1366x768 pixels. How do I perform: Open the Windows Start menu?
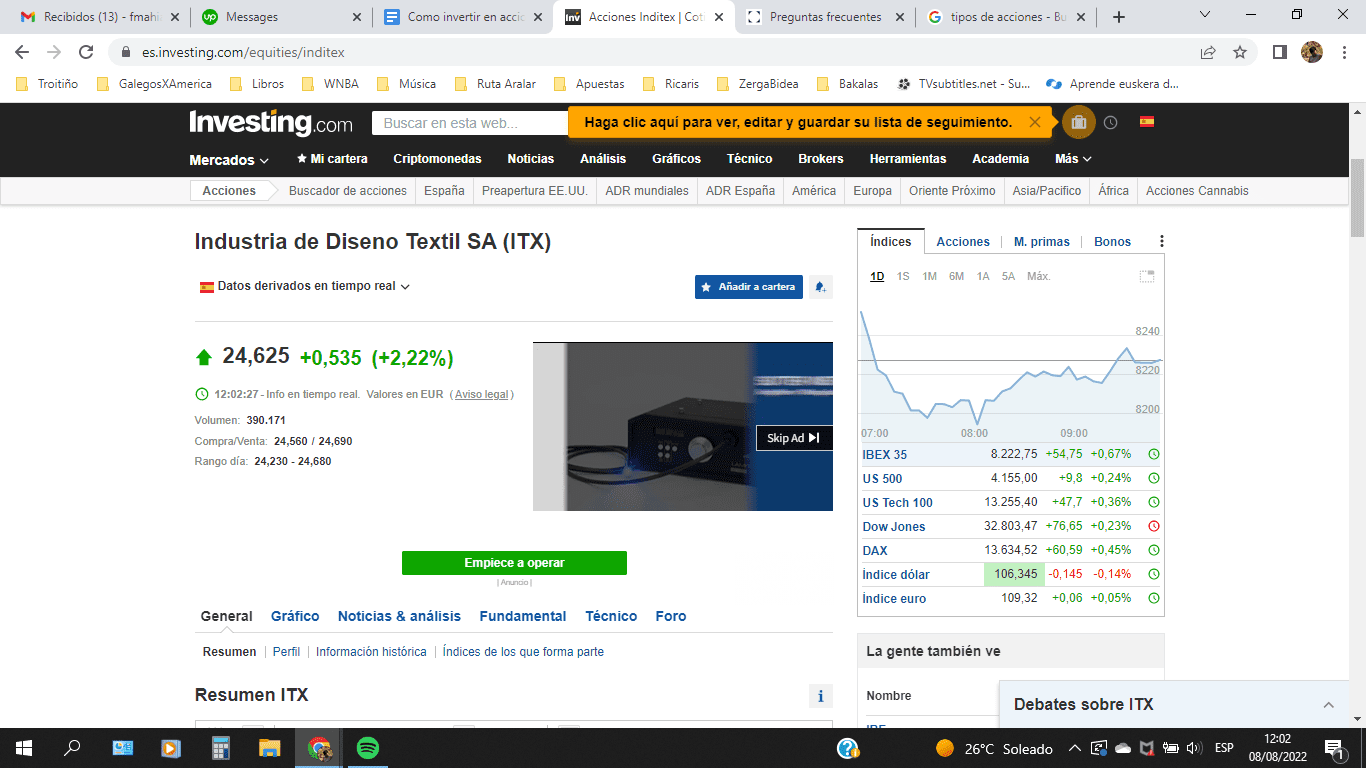pos(24,747)
